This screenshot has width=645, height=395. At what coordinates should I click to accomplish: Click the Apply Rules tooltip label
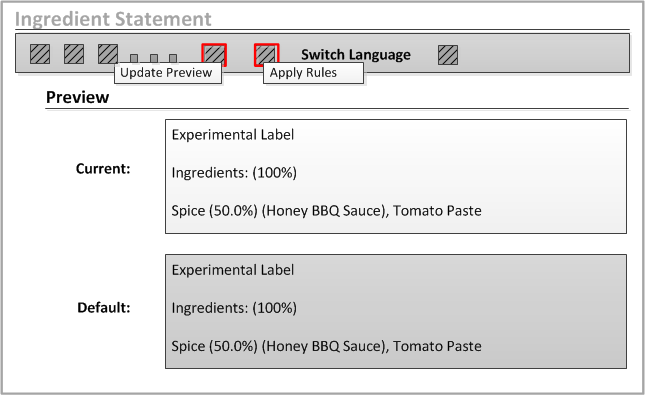click(313, 73)
